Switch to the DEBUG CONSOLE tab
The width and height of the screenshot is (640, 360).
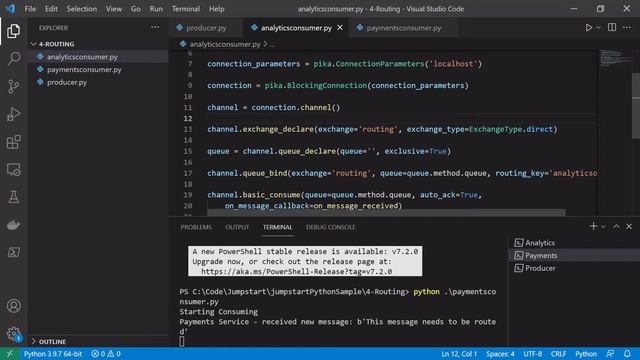pos(331,227)
